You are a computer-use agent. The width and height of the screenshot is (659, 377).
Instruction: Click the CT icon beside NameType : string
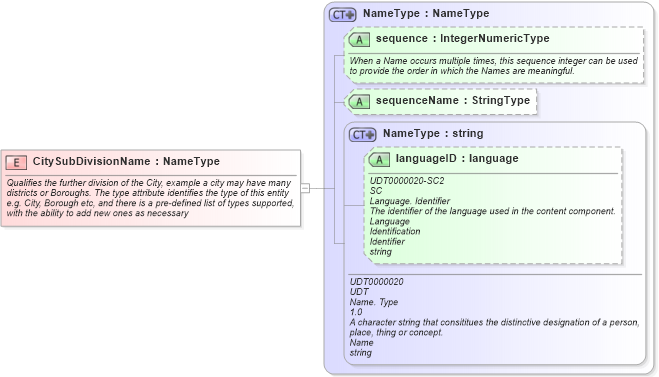click(x=362, y=134)
